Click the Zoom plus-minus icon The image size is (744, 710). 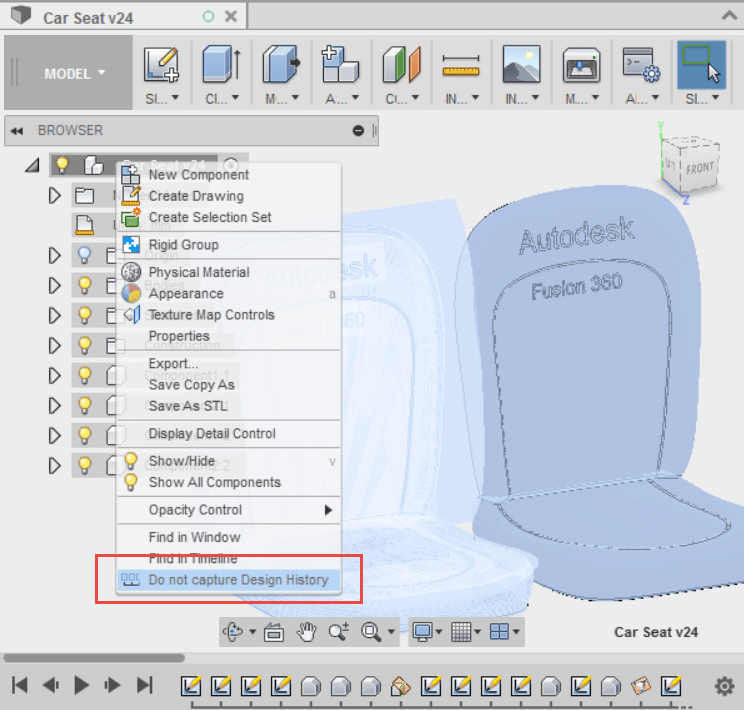click(x=339, y=632)
